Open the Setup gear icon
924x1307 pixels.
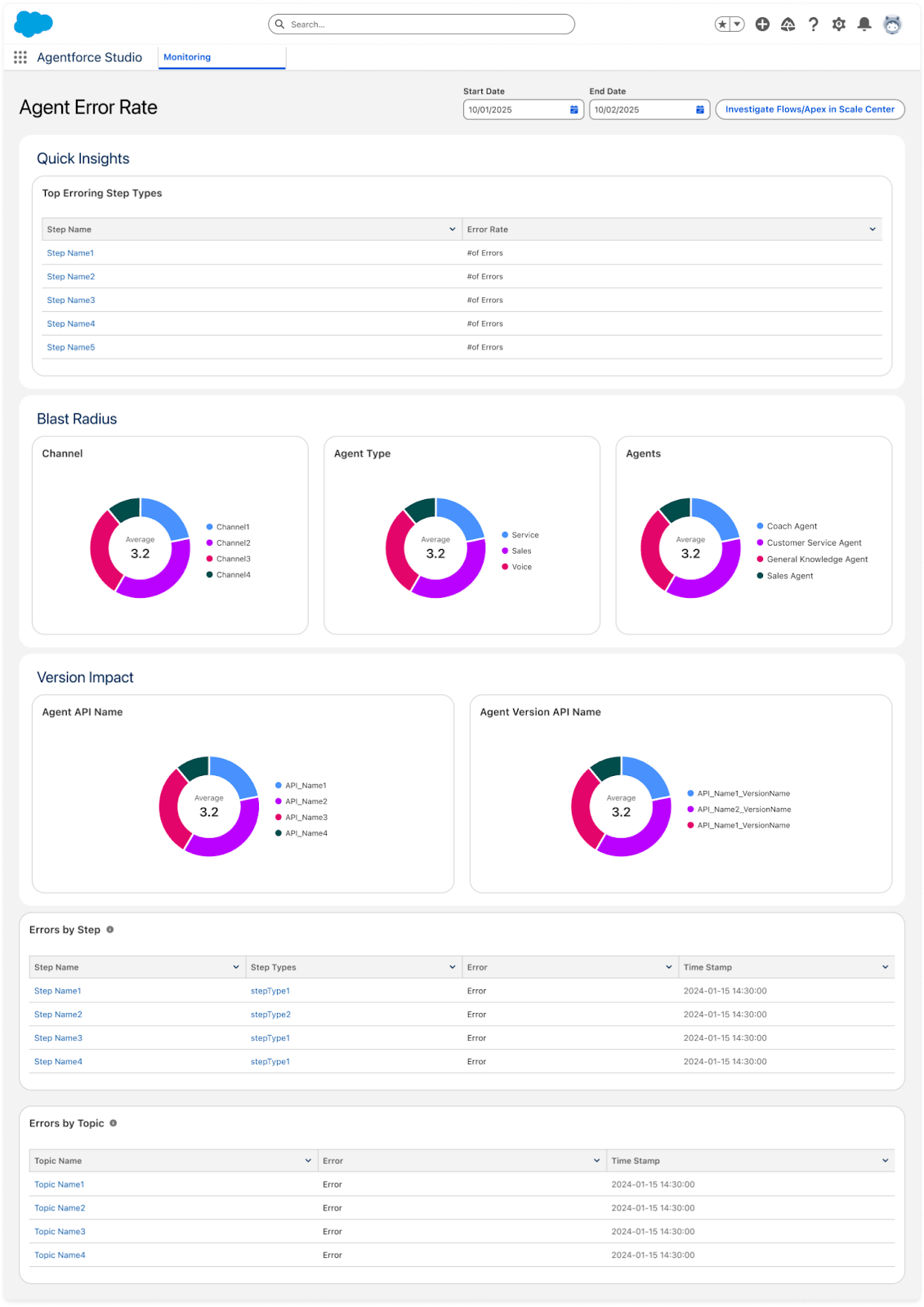pyautogui.click(x=838, y=25)
